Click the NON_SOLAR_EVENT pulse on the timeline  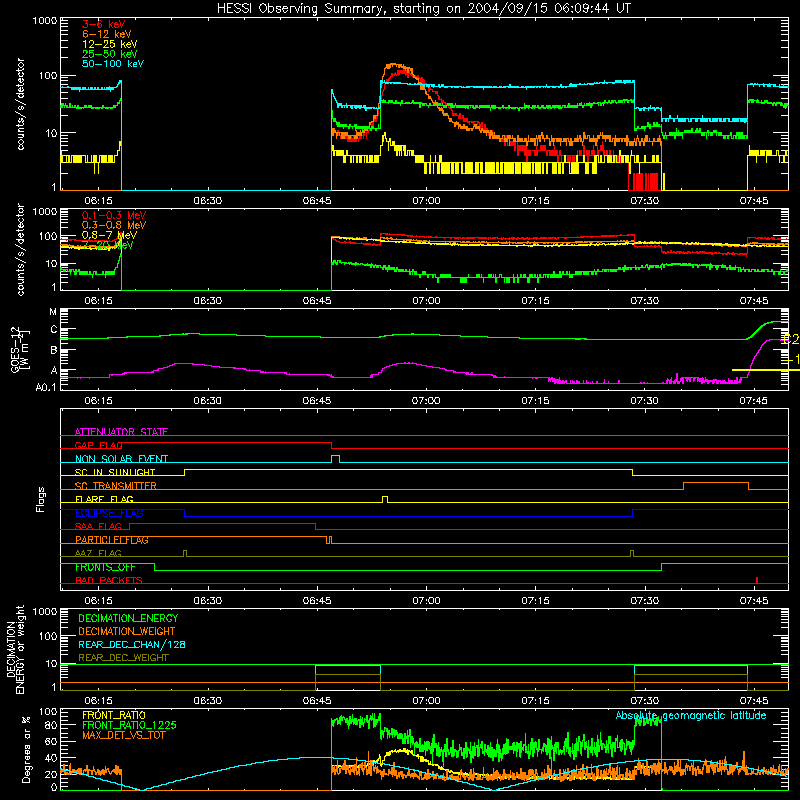tap(335, 459)
